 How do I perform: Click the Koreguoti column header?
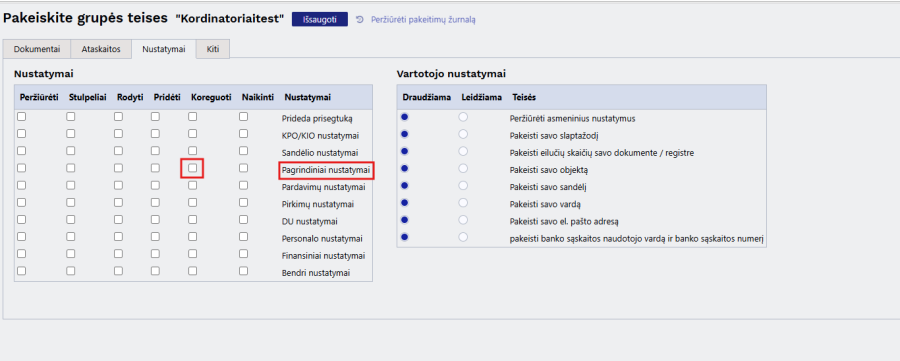[211, 97]
